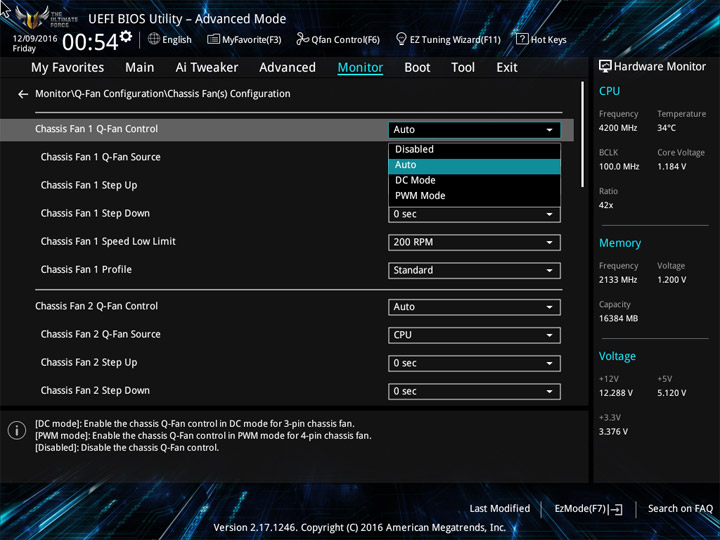Open the Chassis Fan 1 Speed Low Limit dropdown
The width and height of the screenshot is (720, 540).
tap(474, 242)
